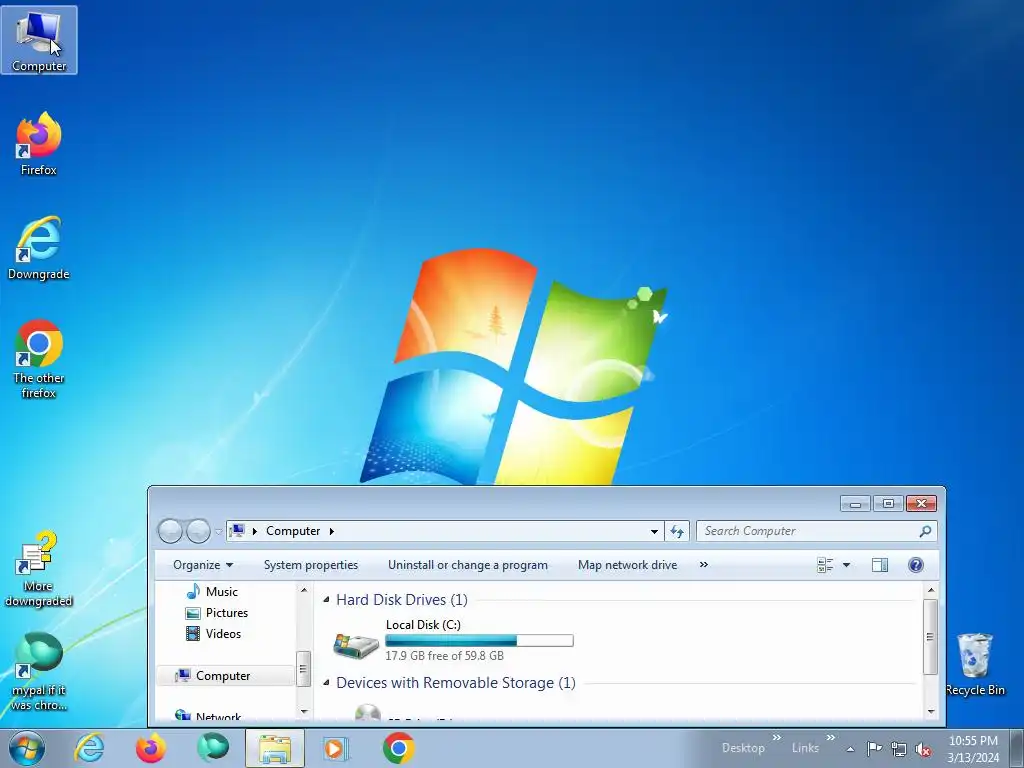
Task: Toggle the preview pane
Action: tap(880, 565)
